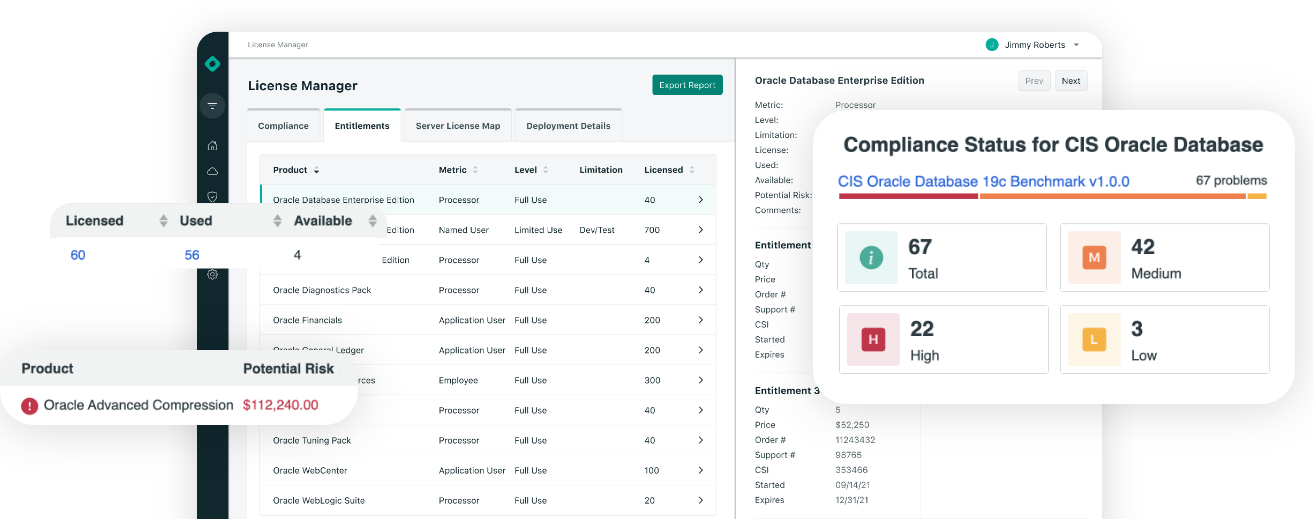Screen dimensions: 1313x519
Task: Click the License Manager breadcrumb text
Action: pyautogui.click(x=278, y=45)
